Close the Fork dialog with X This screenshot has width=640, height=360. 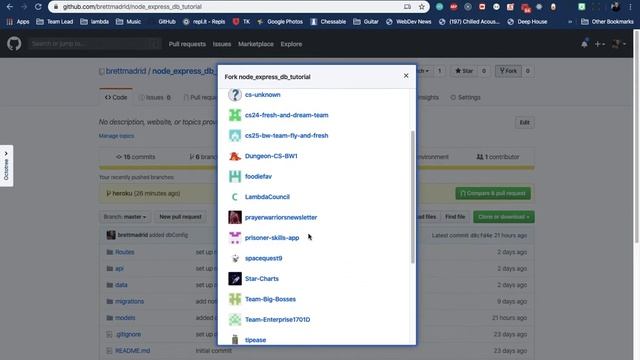tap(406, 76)
